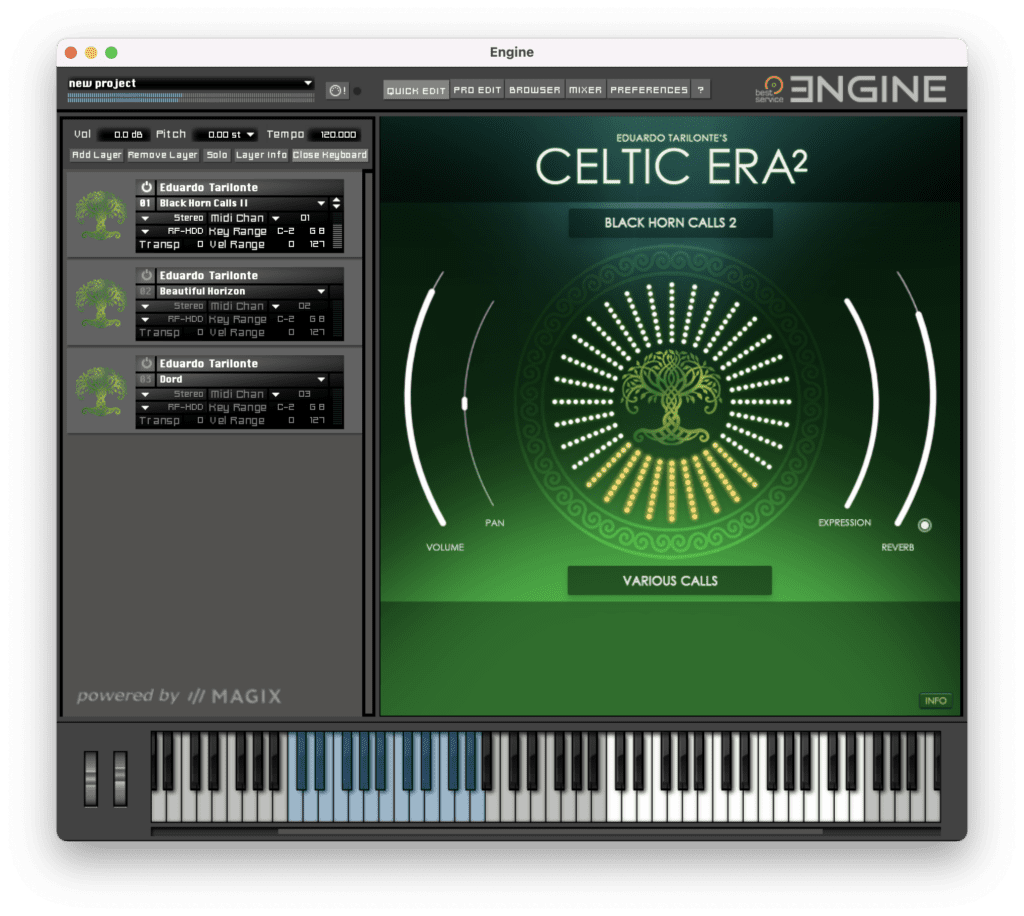This screenshot has width=1024, height=916.
Task: Click the help question mark button
Action: pyautogui.click(x=701, y=90)
